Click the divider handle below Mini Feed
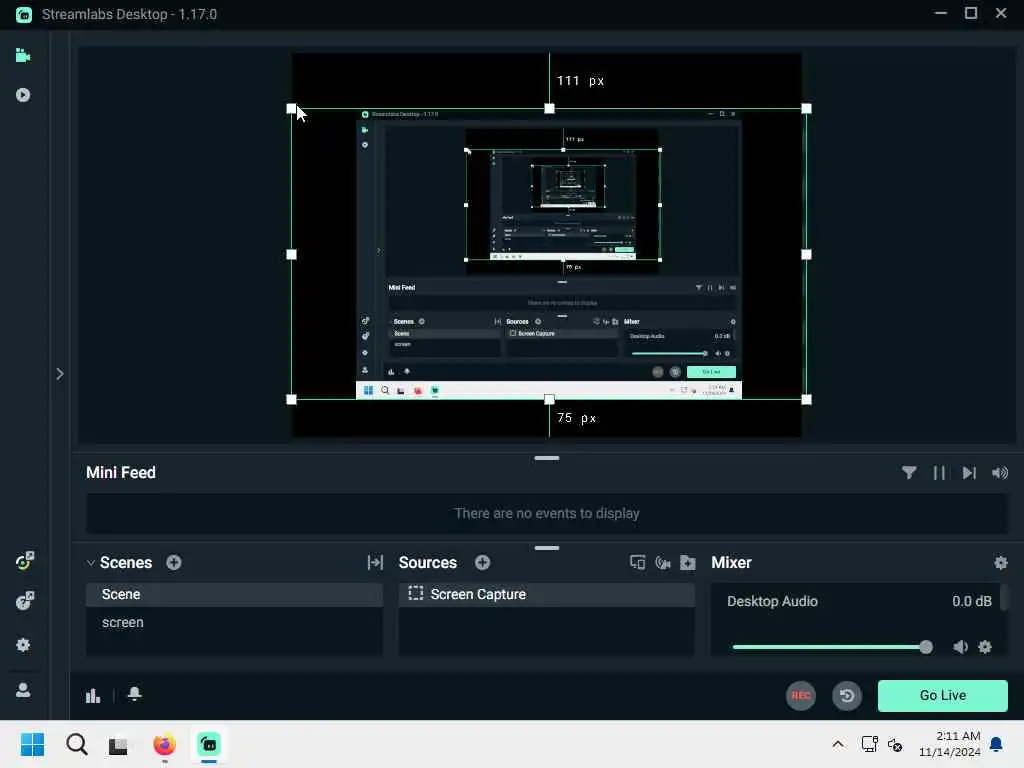This screenshot has height=768, width=1024. 547,548
